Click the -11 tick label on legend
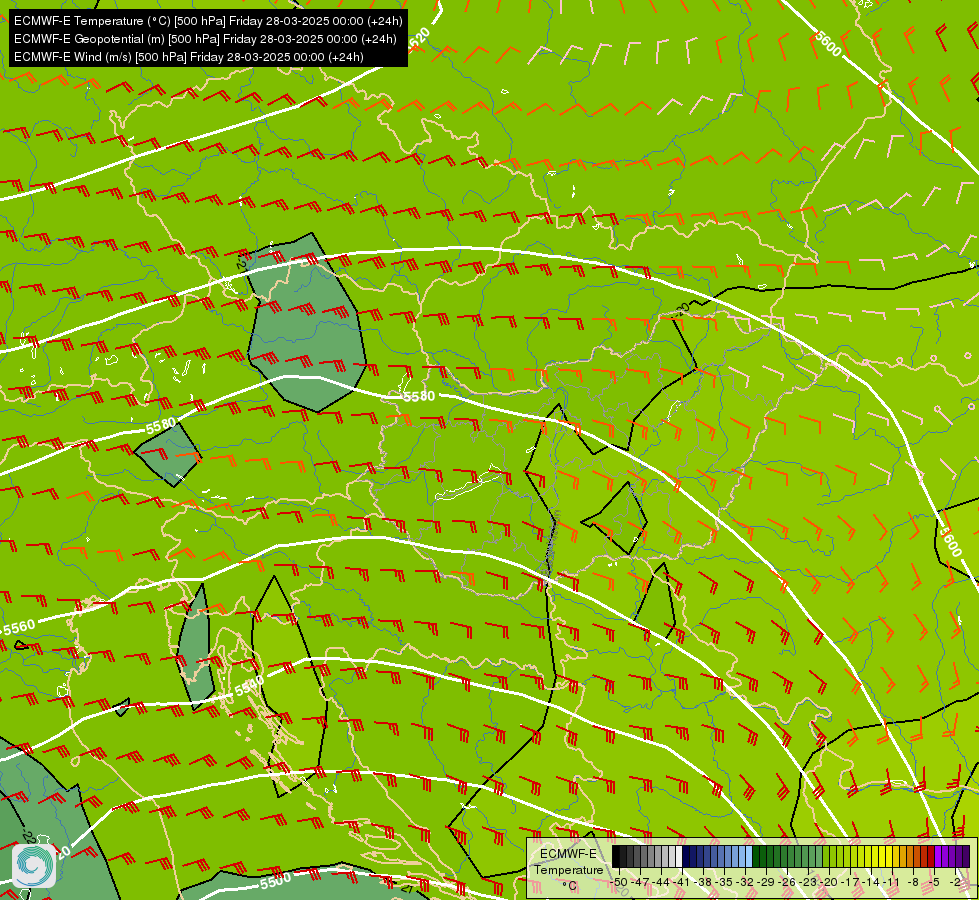The image size is (979, 900). click(892, 882)
